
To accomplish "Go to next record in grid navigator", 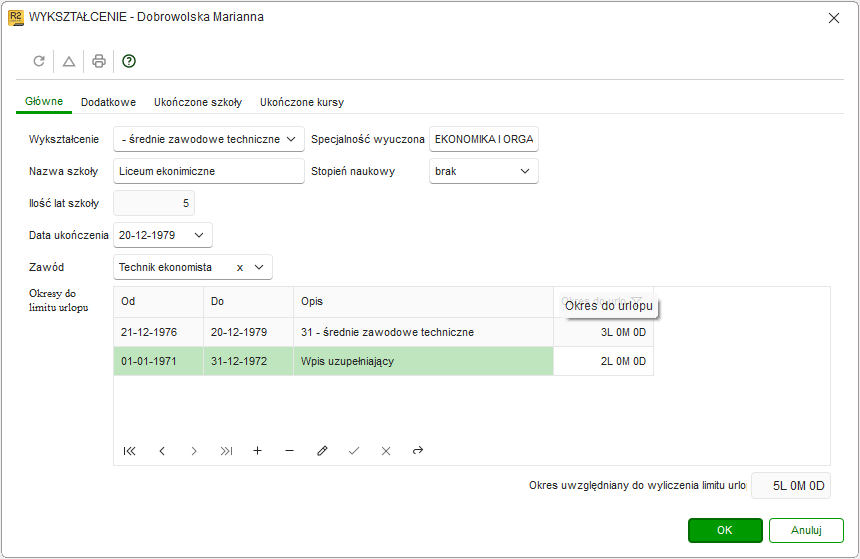I will [x=194, y=451].
